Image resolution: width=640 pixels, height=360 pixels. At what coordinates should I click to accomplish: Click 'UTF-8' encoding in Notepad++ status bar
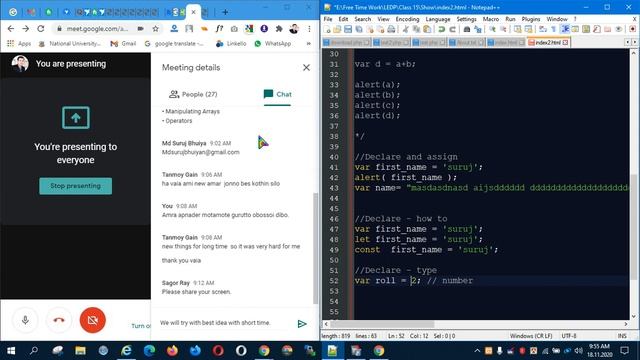point(569,336)
